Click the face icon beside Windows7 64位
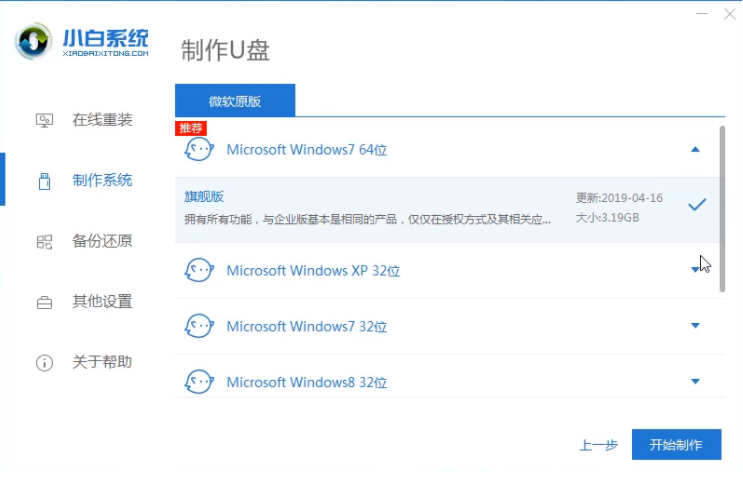 tap(199, 150)
